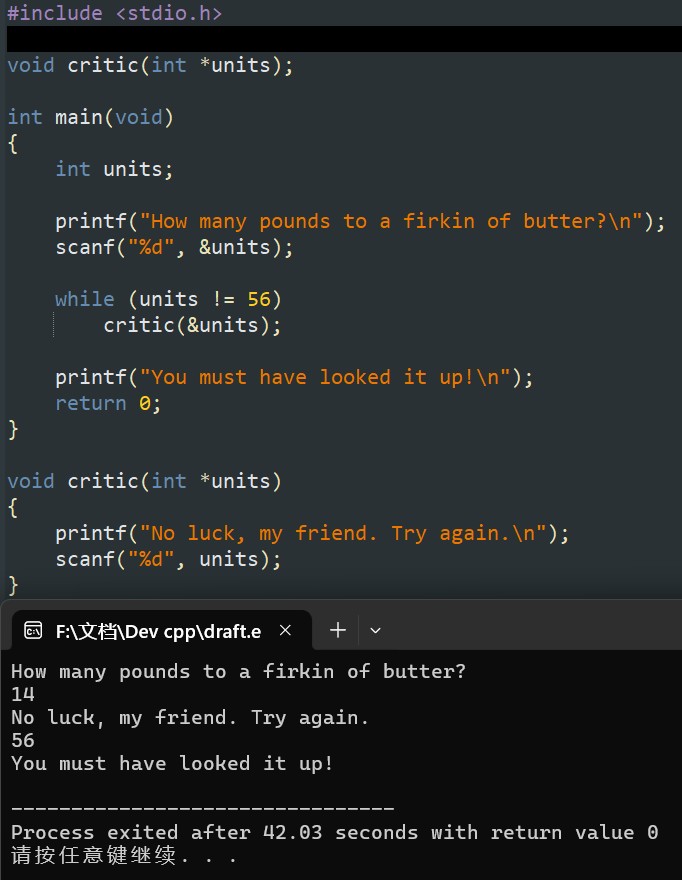Open a new terminal tab with plus button
The image size is (682, 880).
(x=338, y=630)
